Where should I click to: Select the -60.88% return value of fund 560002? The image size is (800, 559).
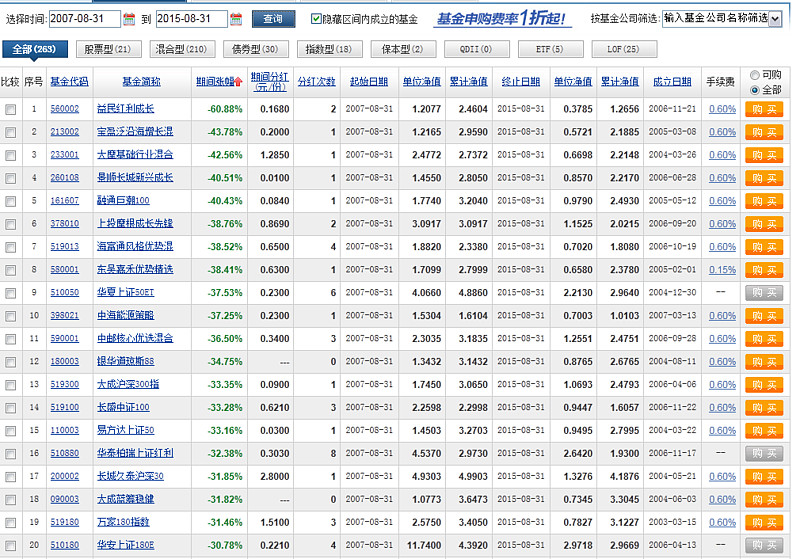click(225, 109)
